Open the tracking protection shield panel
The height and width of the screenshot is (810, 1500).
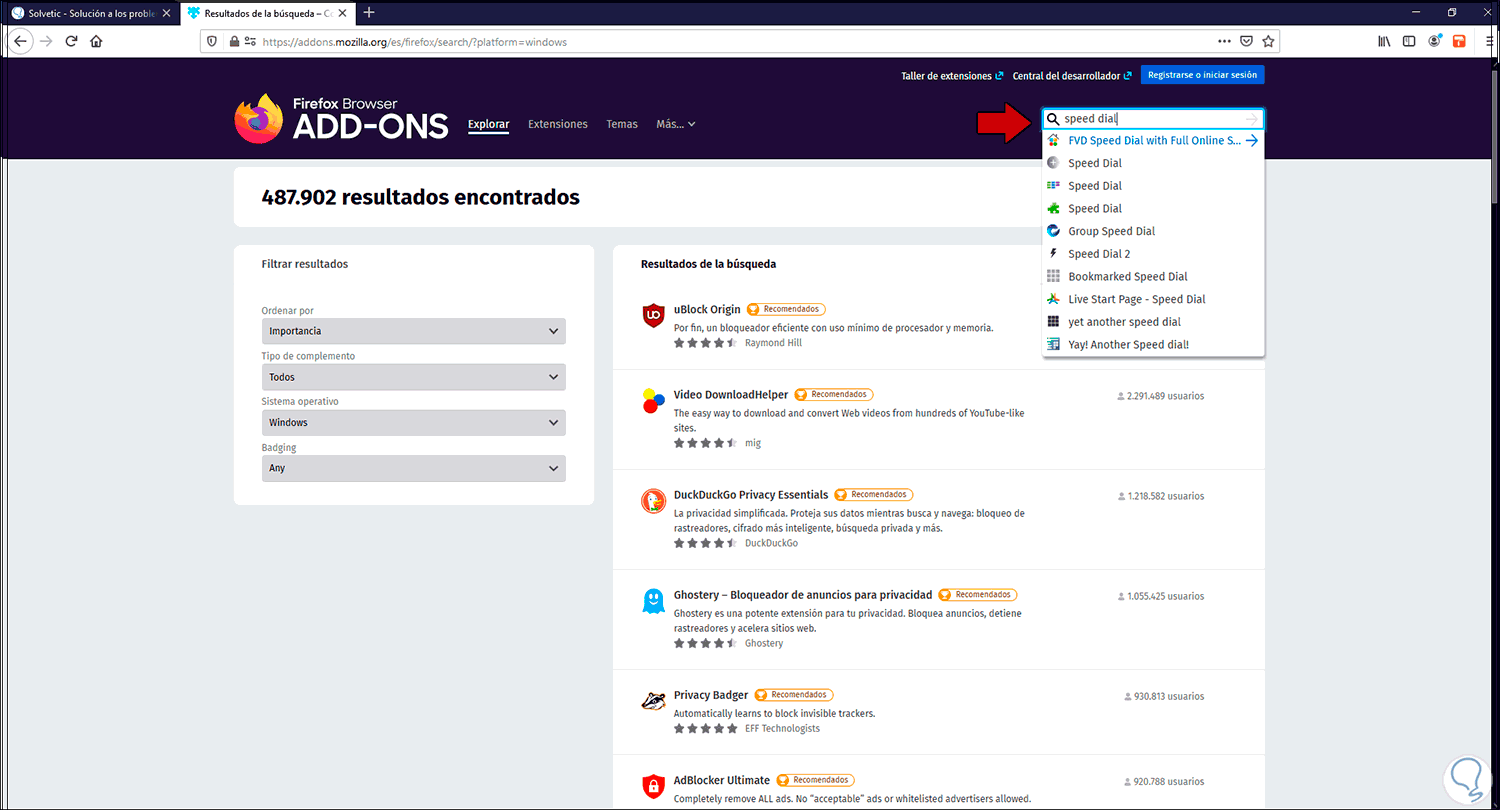tap(212, 42)
